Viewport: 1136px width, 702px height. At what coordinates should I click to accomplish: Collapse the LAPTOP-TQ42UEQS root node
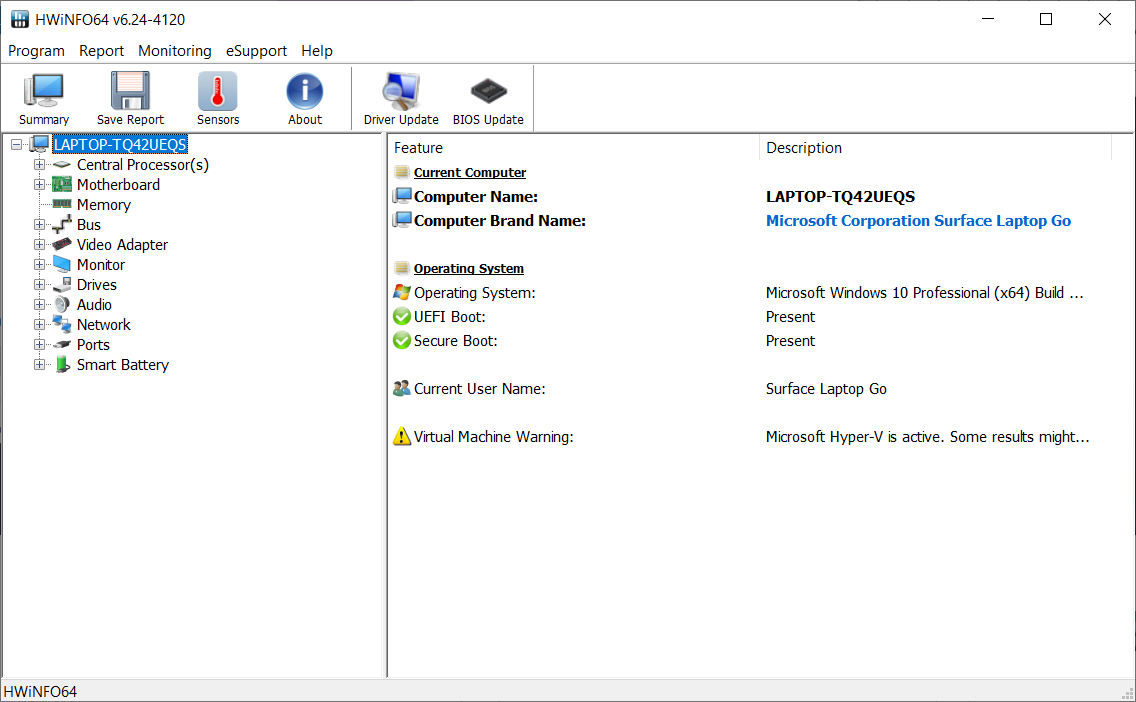[16, 144]
